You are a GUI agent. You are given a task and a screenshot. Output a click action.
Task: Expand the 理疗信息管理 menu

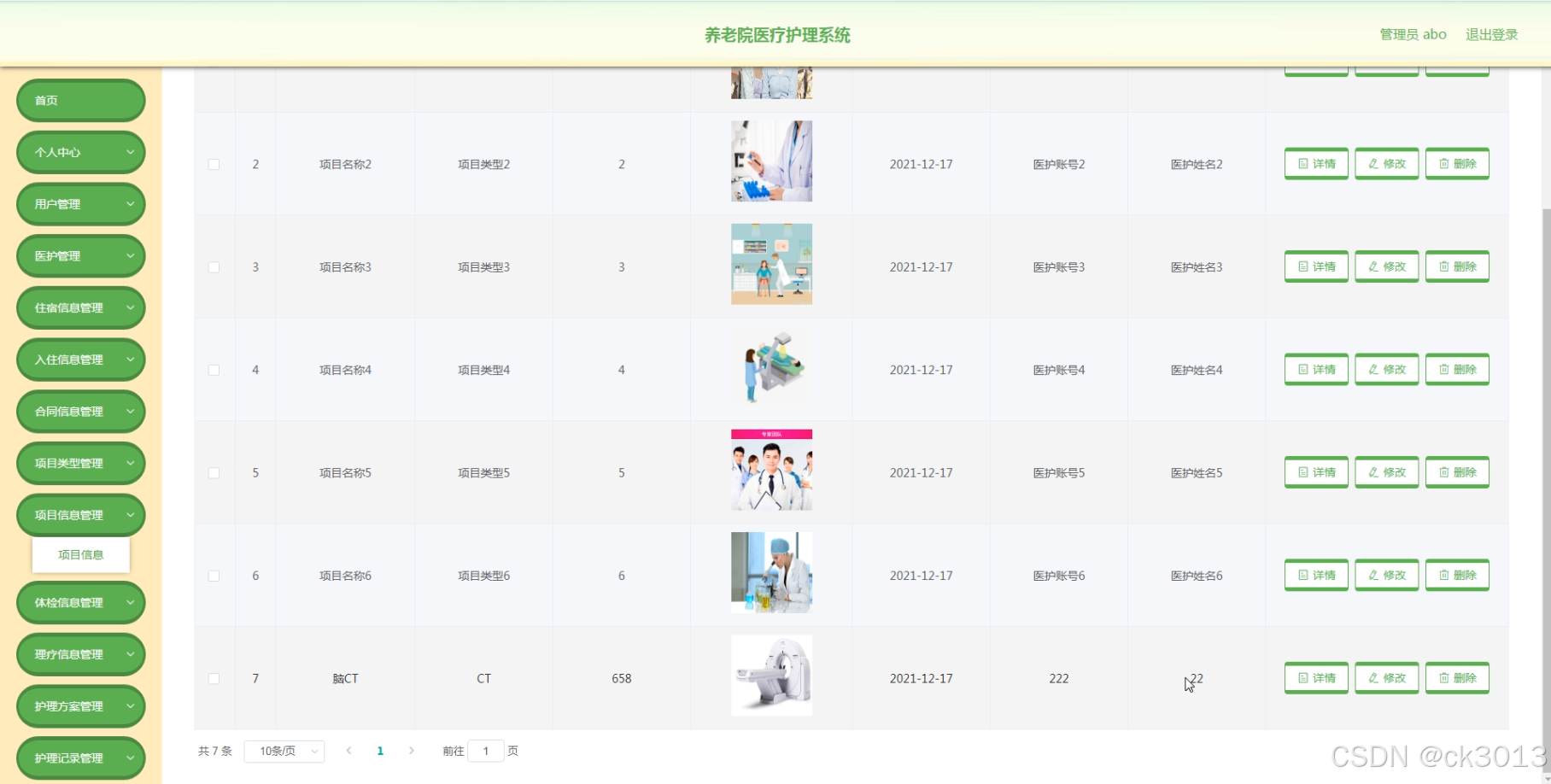pos(81,655)
